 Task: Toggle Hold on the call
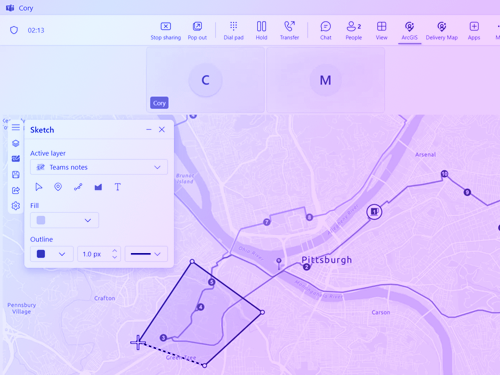(261, 30)
